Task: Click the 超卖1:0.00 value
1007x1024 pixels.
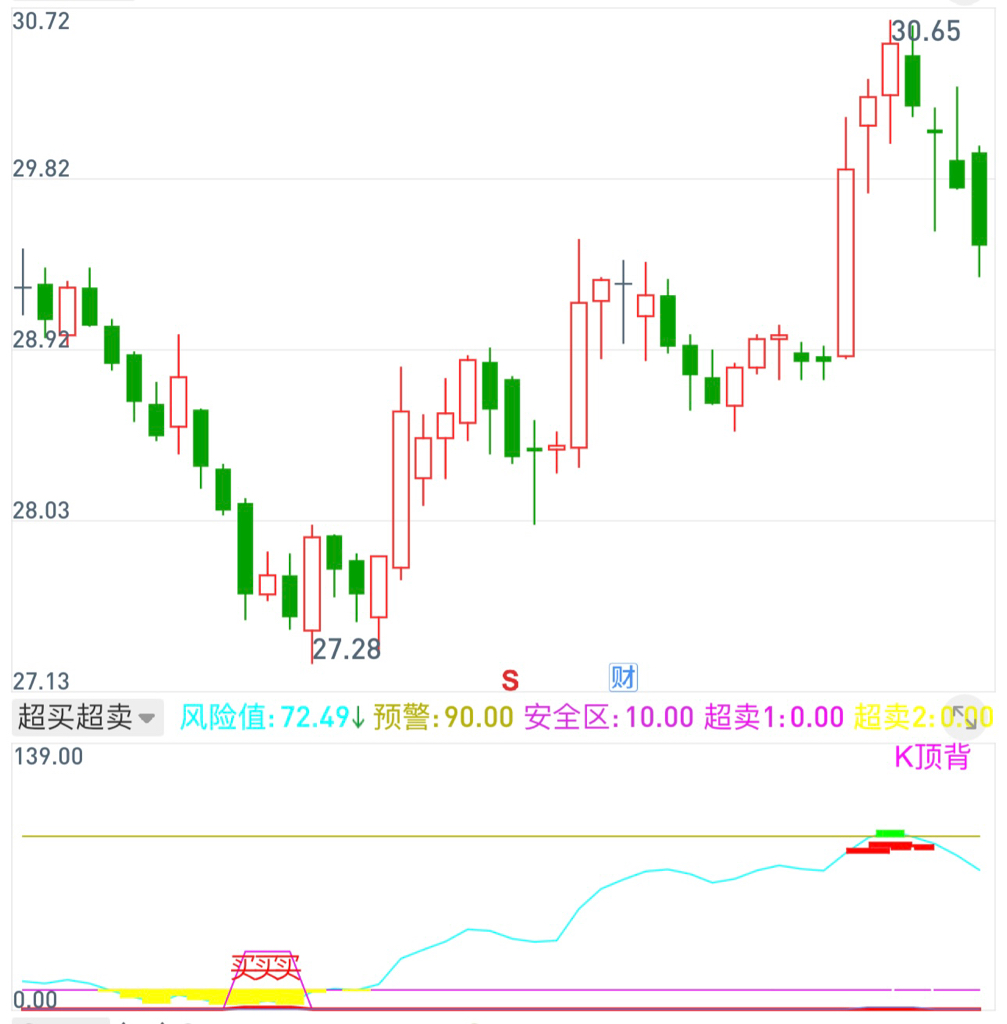Action: coord(774,717)
